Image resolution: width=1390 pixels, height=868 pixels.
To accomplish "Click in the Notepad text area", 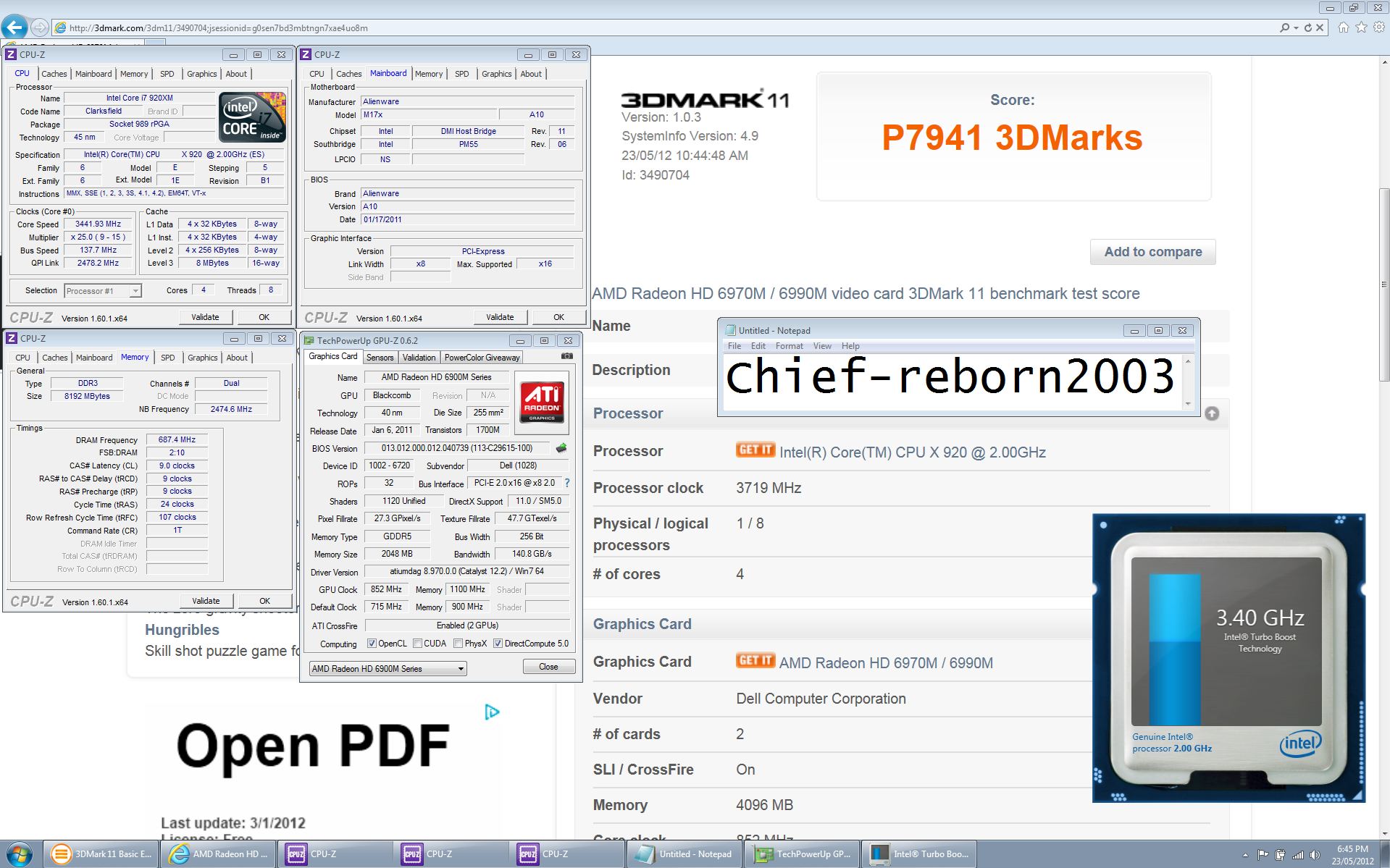I will point(952,382).
